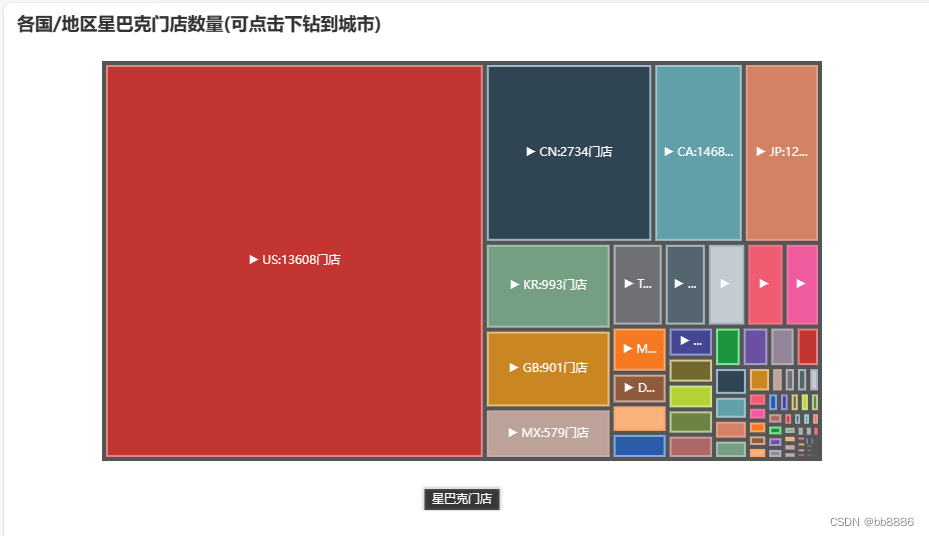The height and width of the screenshot is (536, 929).
Task: Click the small salmon block under small teal
Action: 731,430
